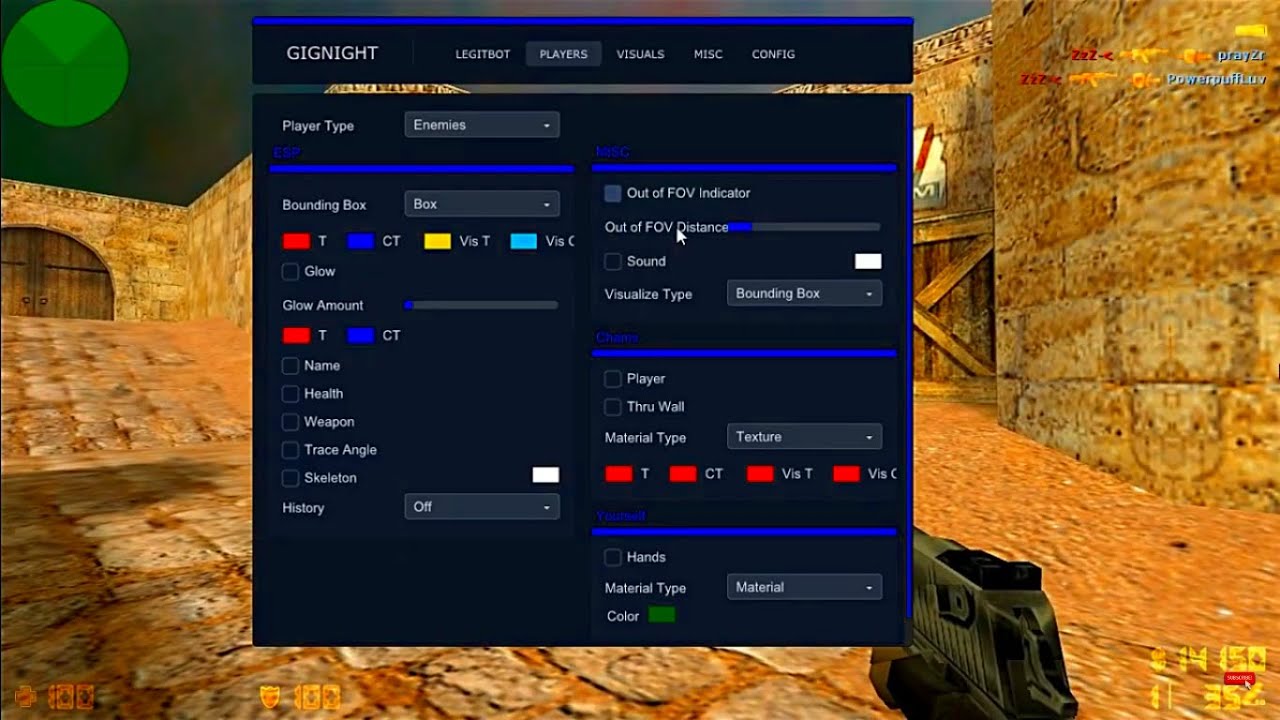Go to the MISC tab

[708, 54]
